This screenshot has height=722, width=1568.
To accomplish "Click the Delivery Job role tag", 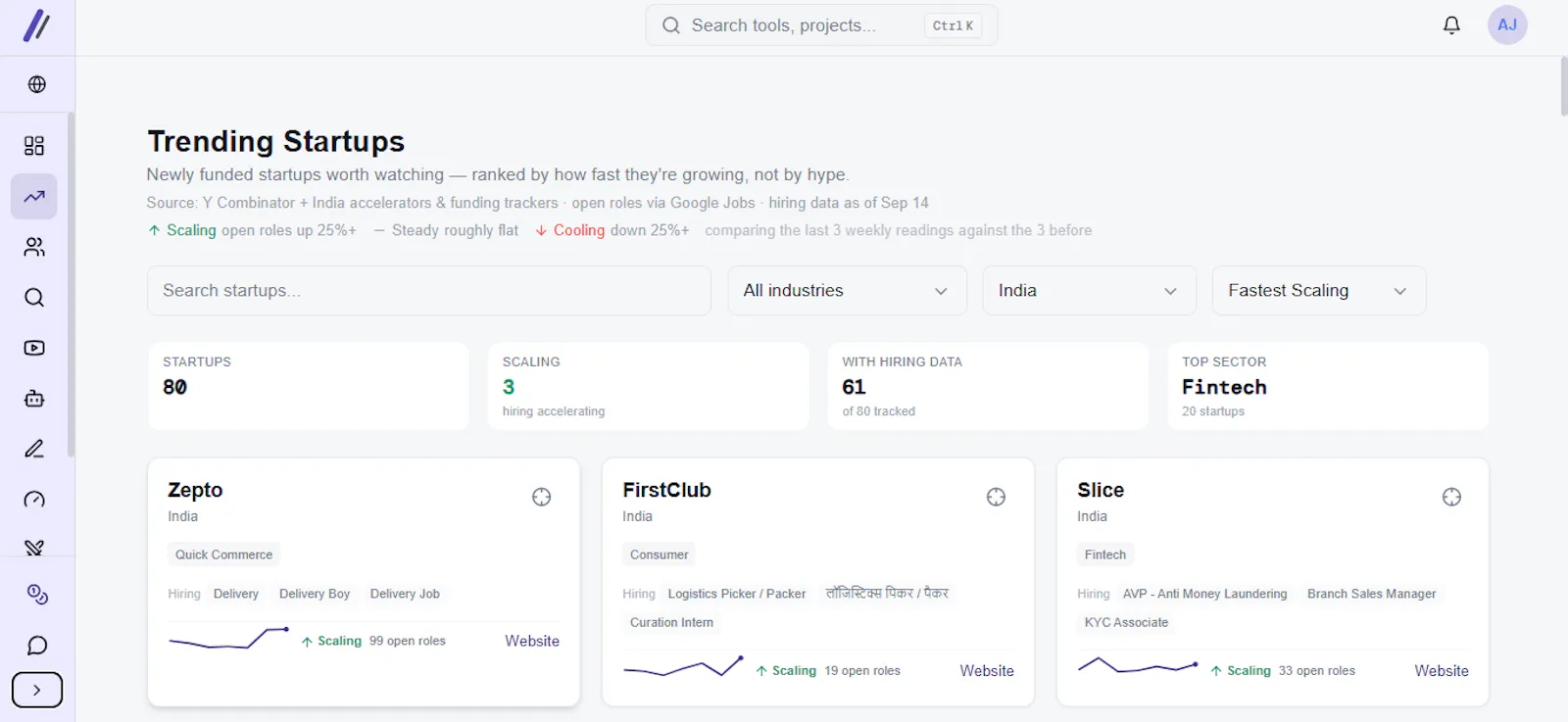I will tap(405, 594).
